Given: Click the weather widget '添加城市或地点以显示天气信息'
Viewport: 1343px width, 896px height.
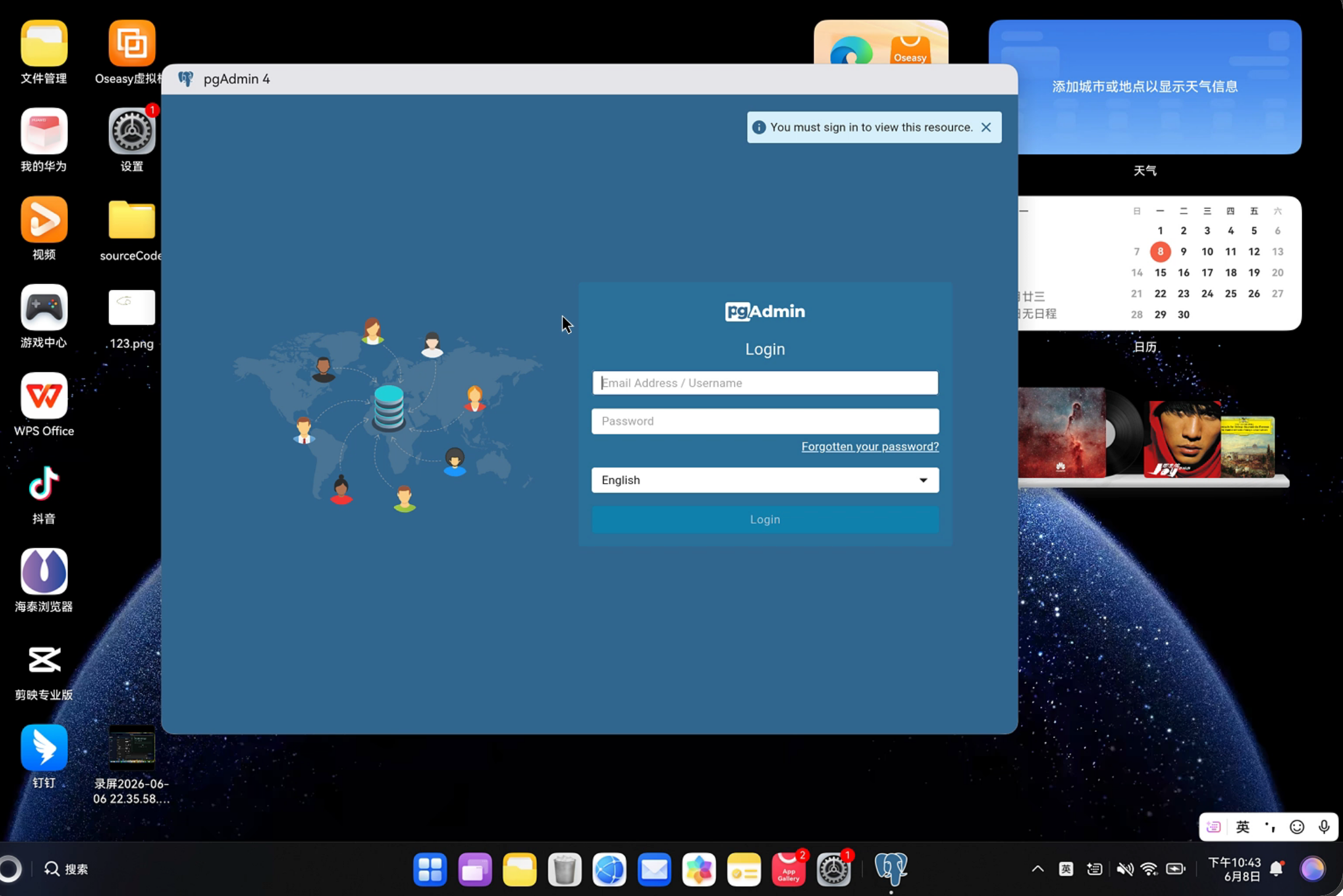Looking at the screenshot, I should pyautogui.click(x=1145, y=87).
